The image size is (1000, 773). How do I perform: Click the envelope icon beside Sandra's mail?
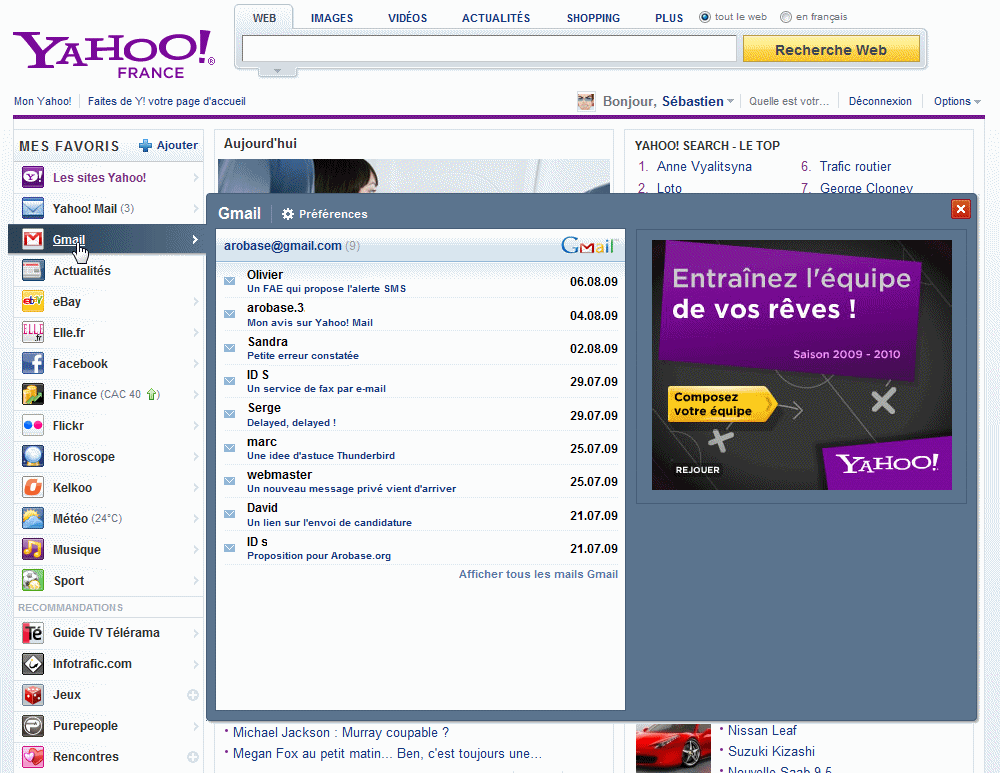tap(230, 348)
